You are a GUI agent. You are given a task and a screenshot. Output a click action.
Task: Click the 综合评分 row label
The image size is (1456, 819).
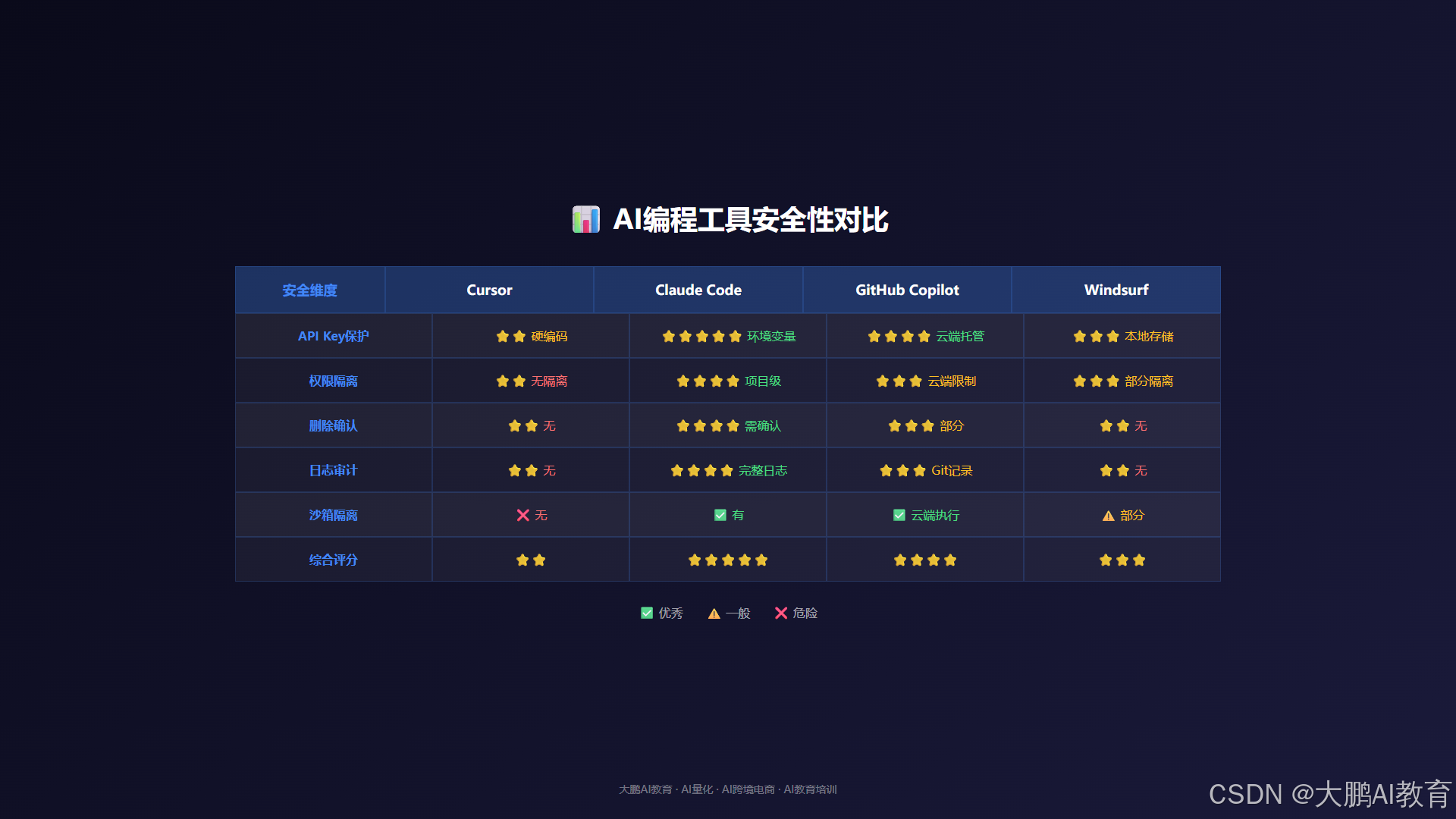(x=334, y=560)
